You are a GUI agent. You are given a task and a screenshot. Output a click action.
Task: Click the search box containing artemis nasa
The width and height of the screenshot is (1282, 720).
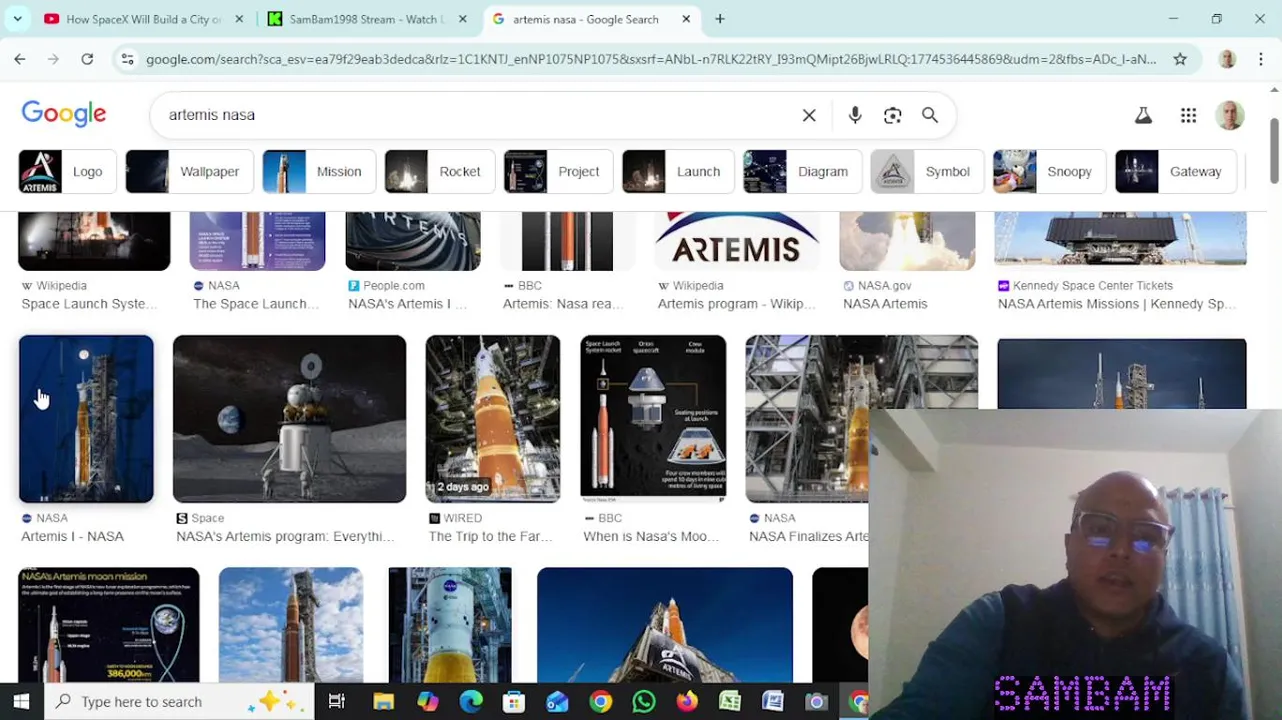tap(480, 115)
